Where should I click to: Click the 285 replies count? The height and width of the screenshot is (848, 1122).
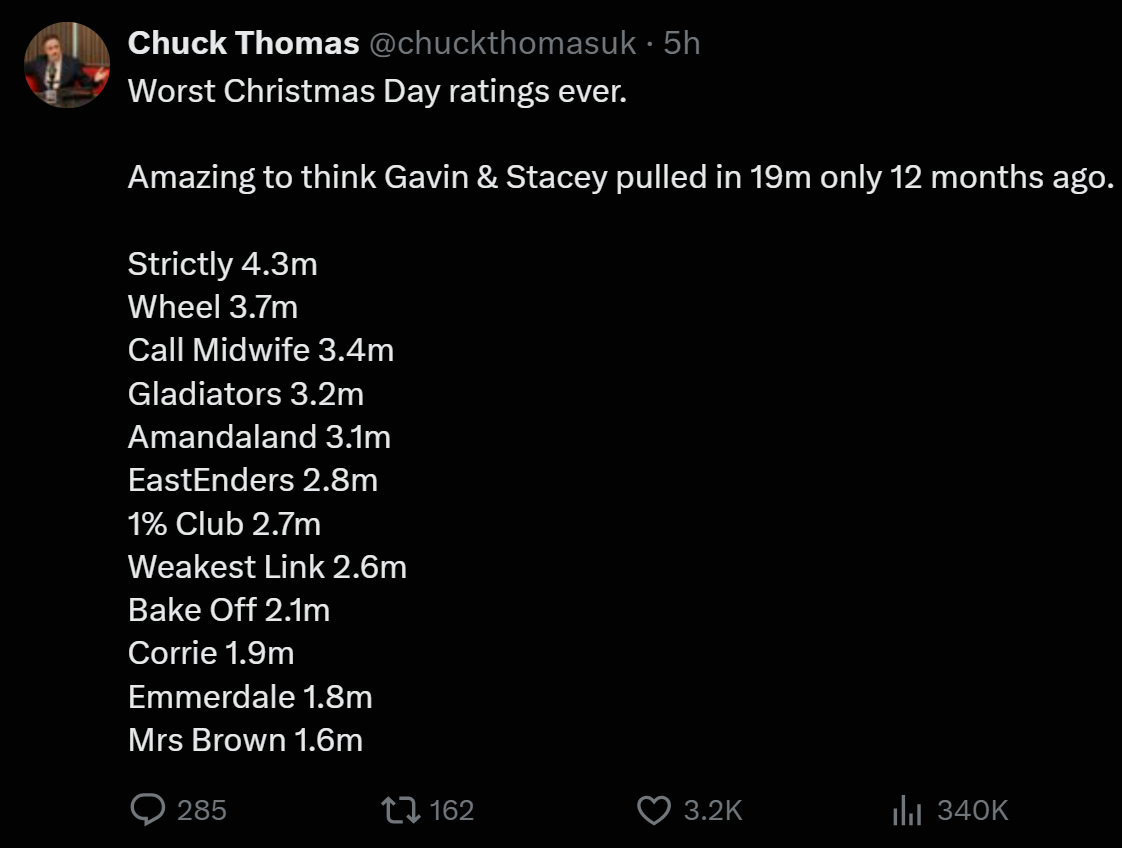point(202,810)
